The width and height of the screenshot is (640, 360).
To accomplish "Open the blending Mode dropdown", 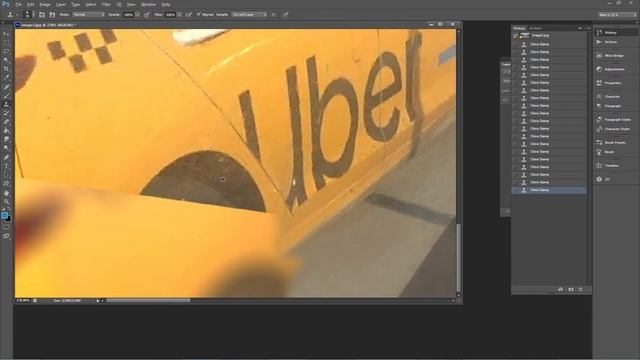I will point(88,15).
